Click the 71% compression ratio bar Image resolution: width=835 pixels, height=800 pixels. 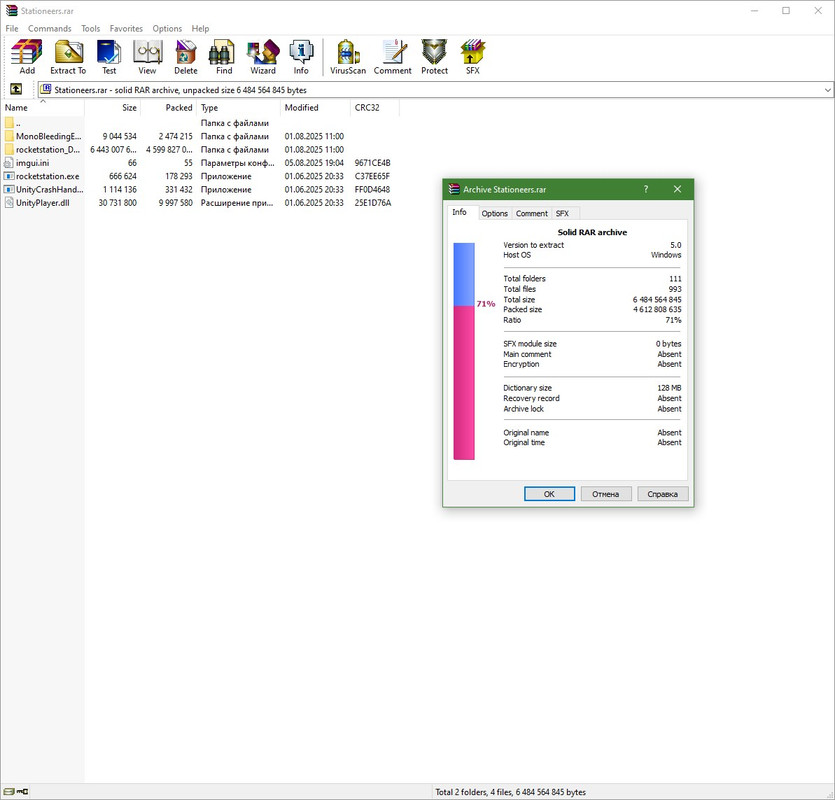tap(464, 351)
